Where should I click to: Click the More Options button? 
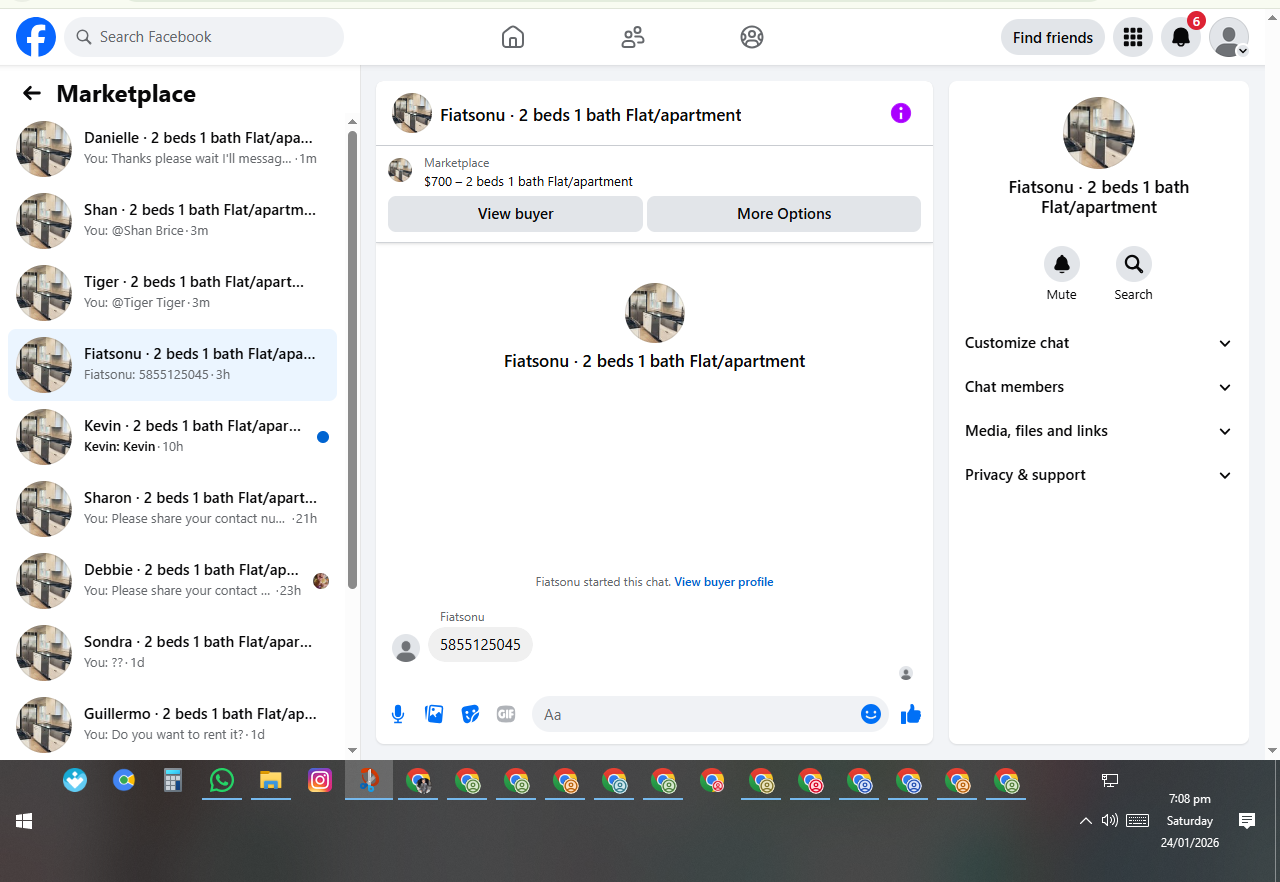(784, 214)
